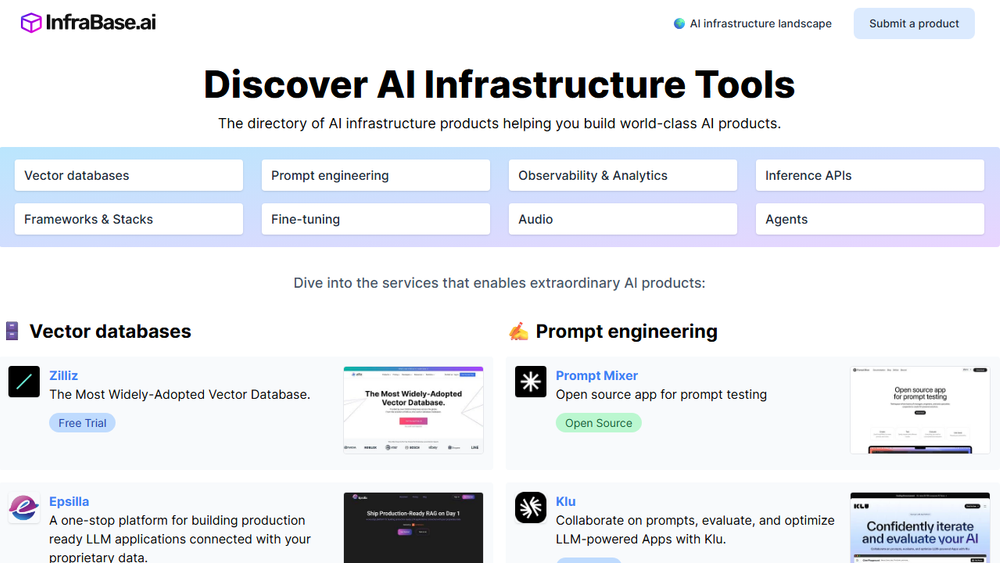Open the Klu website screenshot thumbnail
The image size is (1000, 563).
pyautogui.click(x=920, y=527)
